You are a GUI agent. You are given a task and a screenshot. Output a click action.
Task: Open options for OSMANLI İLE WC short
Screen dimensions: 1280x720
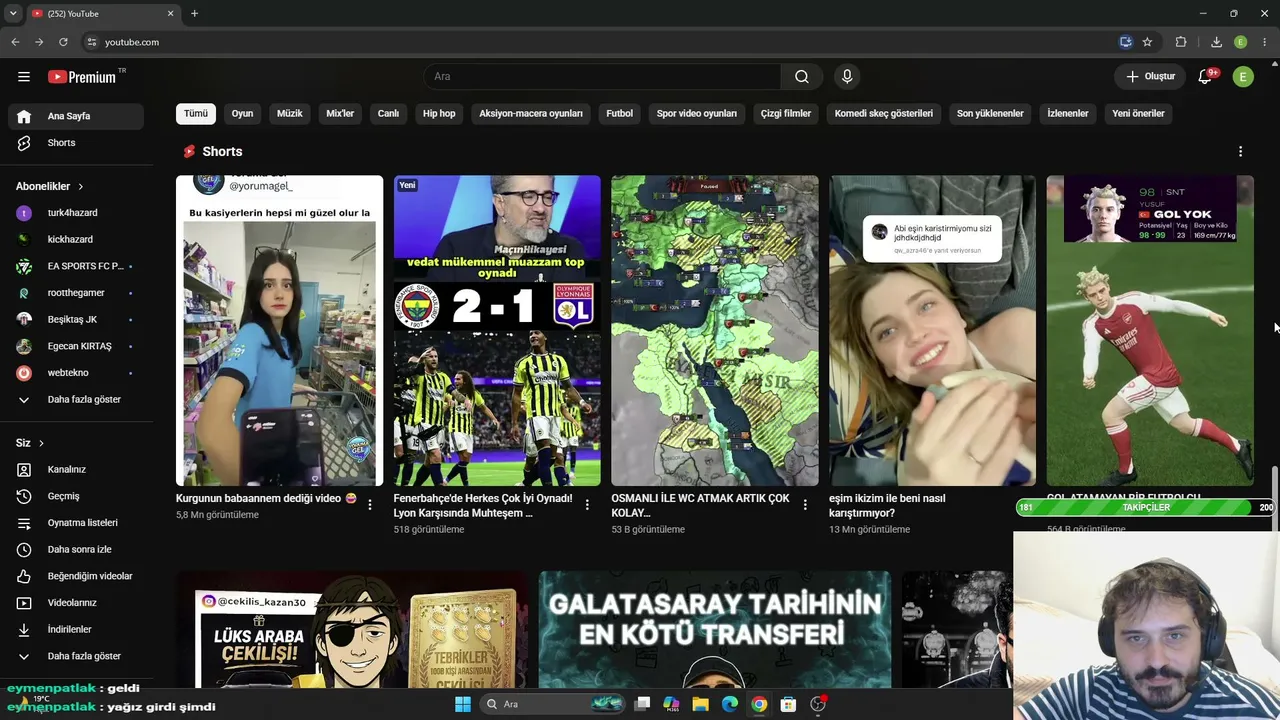click(805, 505)
